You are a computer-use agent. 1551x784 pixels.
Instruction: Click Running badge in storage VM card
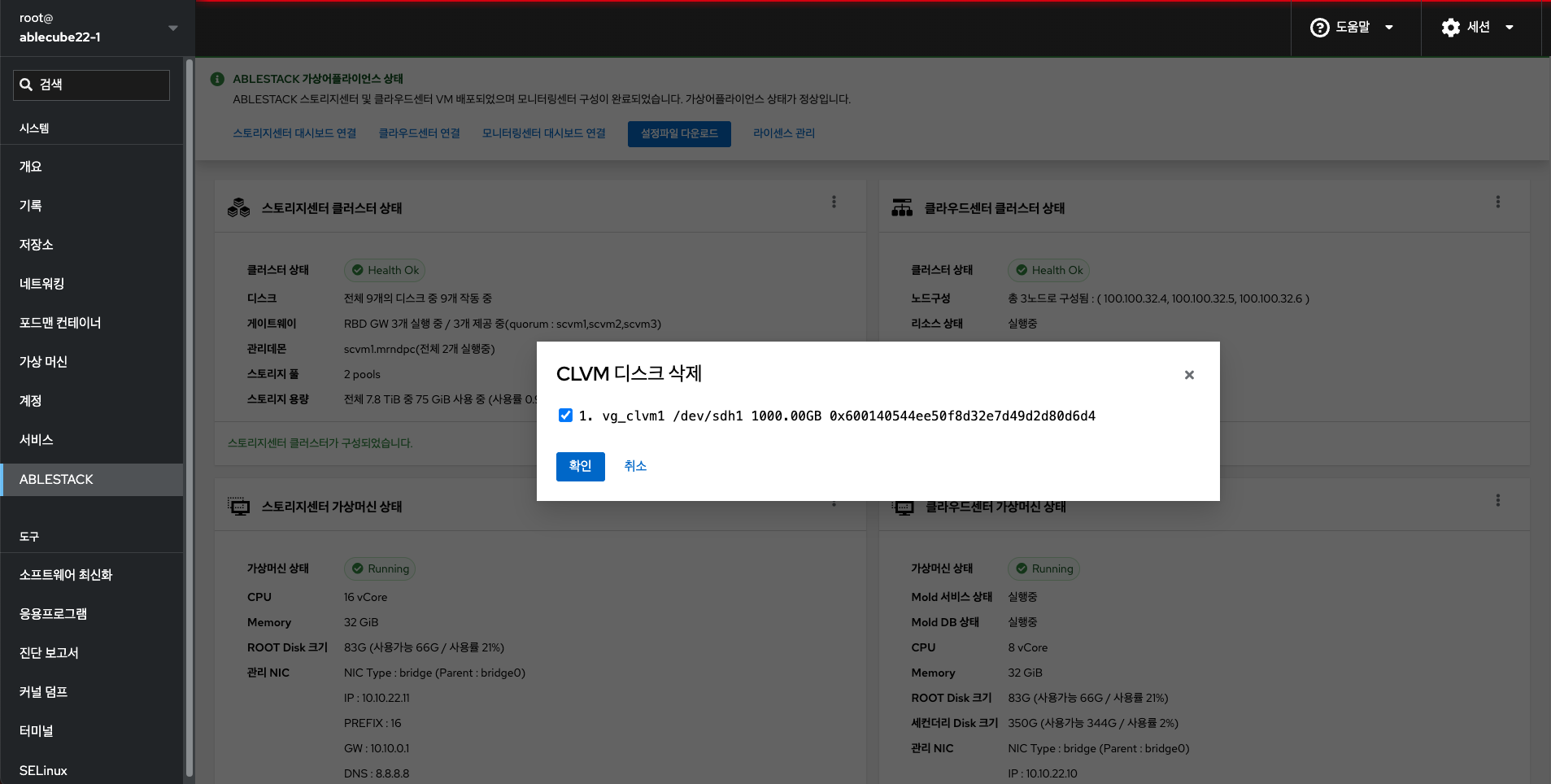[380, 568]
